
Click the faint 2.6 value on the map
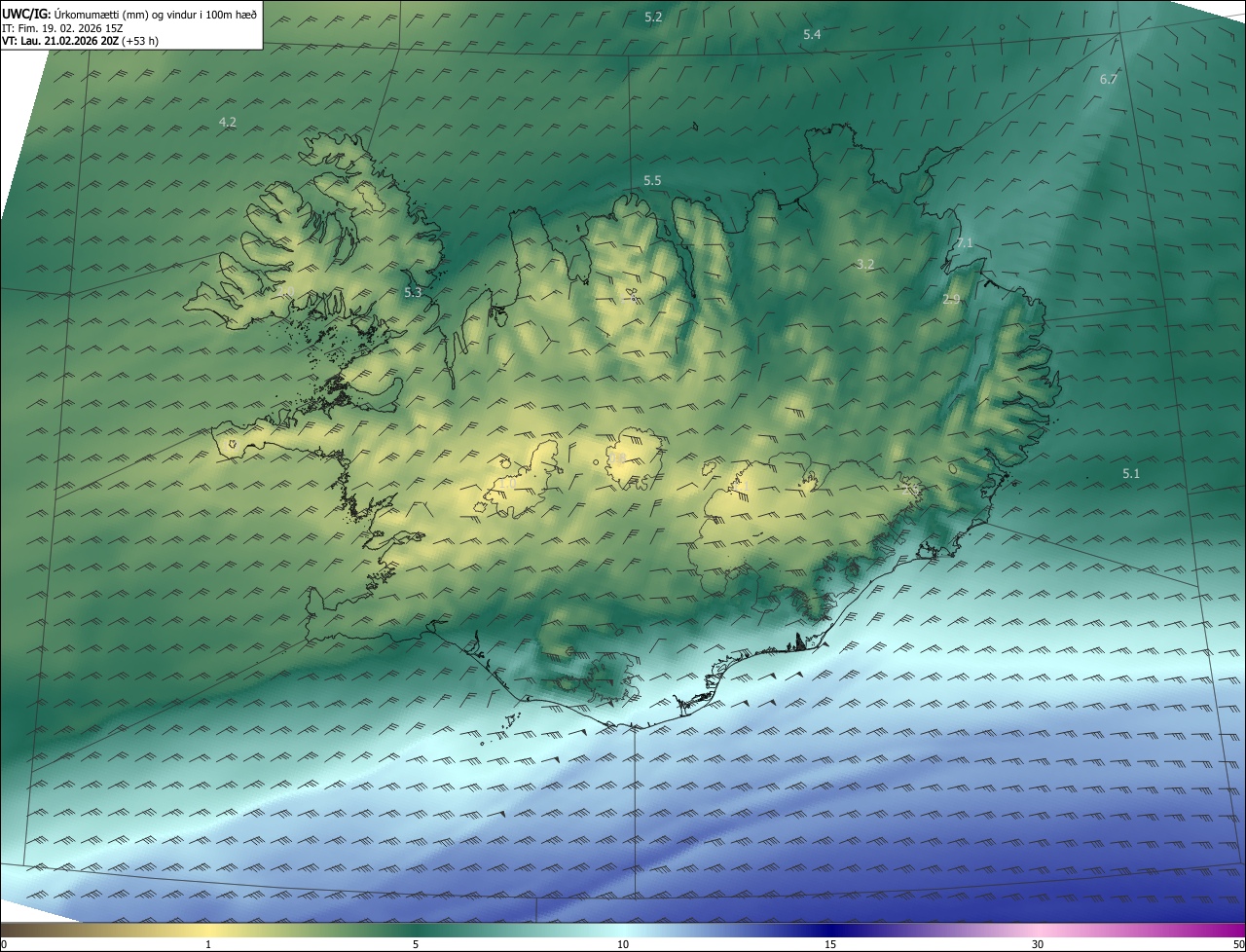coord(910,490)
